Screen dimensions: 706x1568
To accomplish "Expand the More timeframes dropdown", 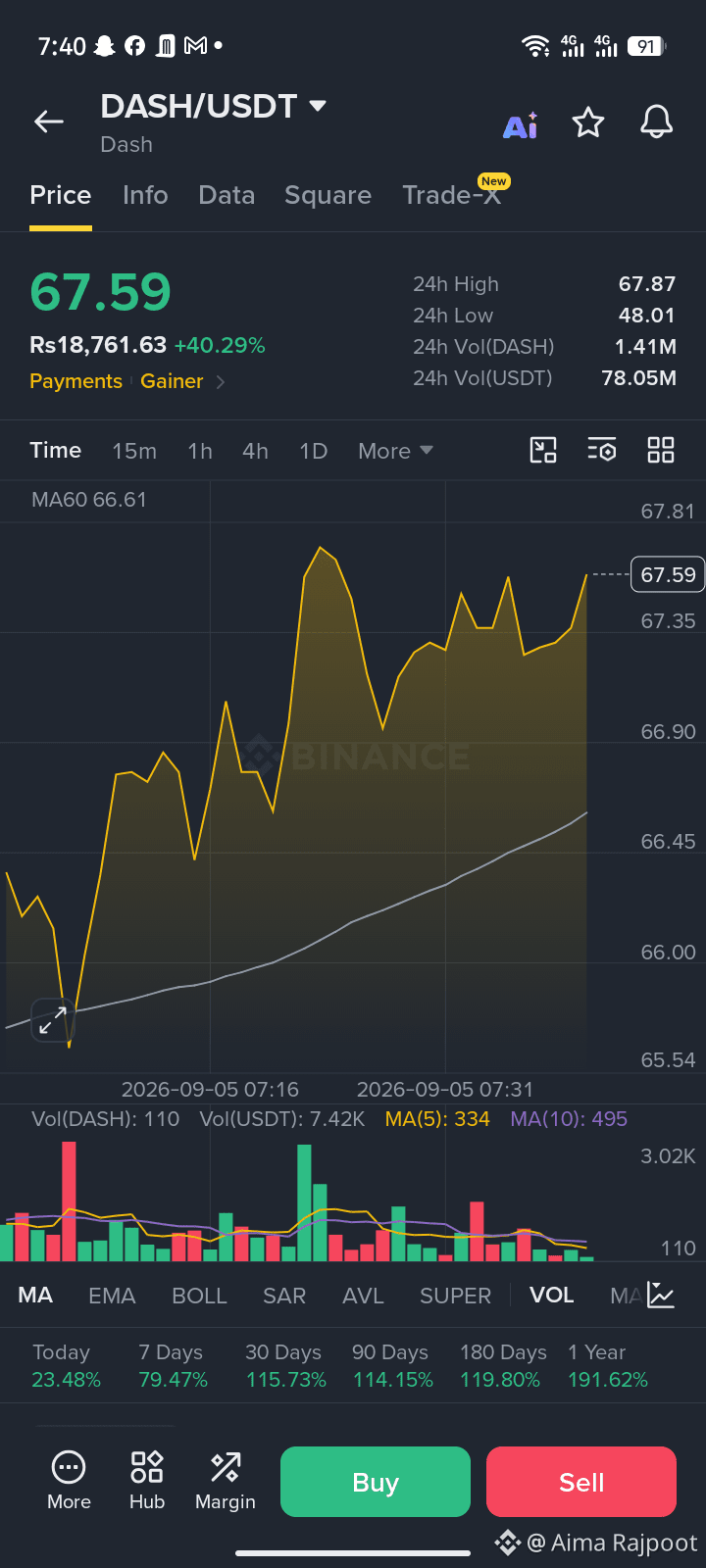I will click(395, 451).
